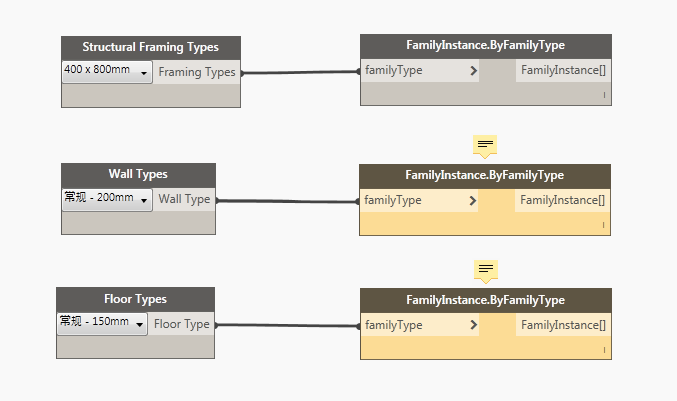Click the lacing indicator at the top gray node's bottom corner
Screen dimensions: 677x401
(x=604, y=95)
